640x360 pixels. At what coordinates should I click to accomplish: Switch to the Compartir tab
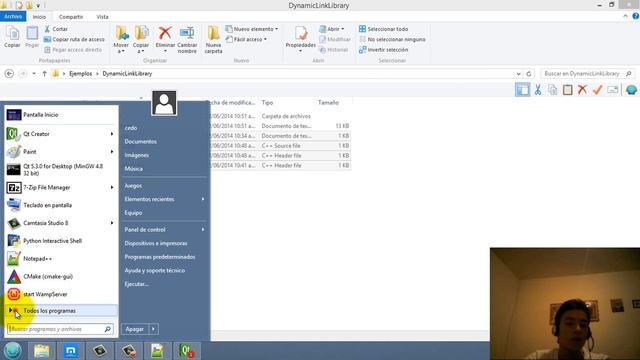click(x=71, y=17)
